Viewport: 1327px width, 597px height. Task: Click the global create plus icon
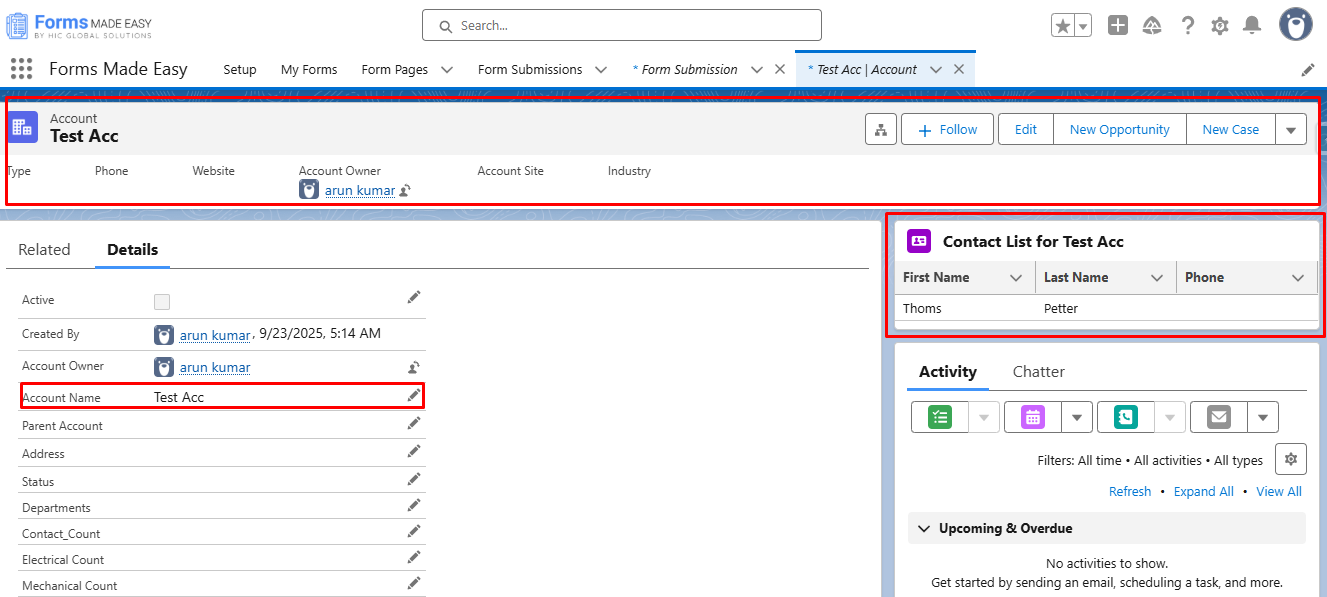[x=1118, y=26]
